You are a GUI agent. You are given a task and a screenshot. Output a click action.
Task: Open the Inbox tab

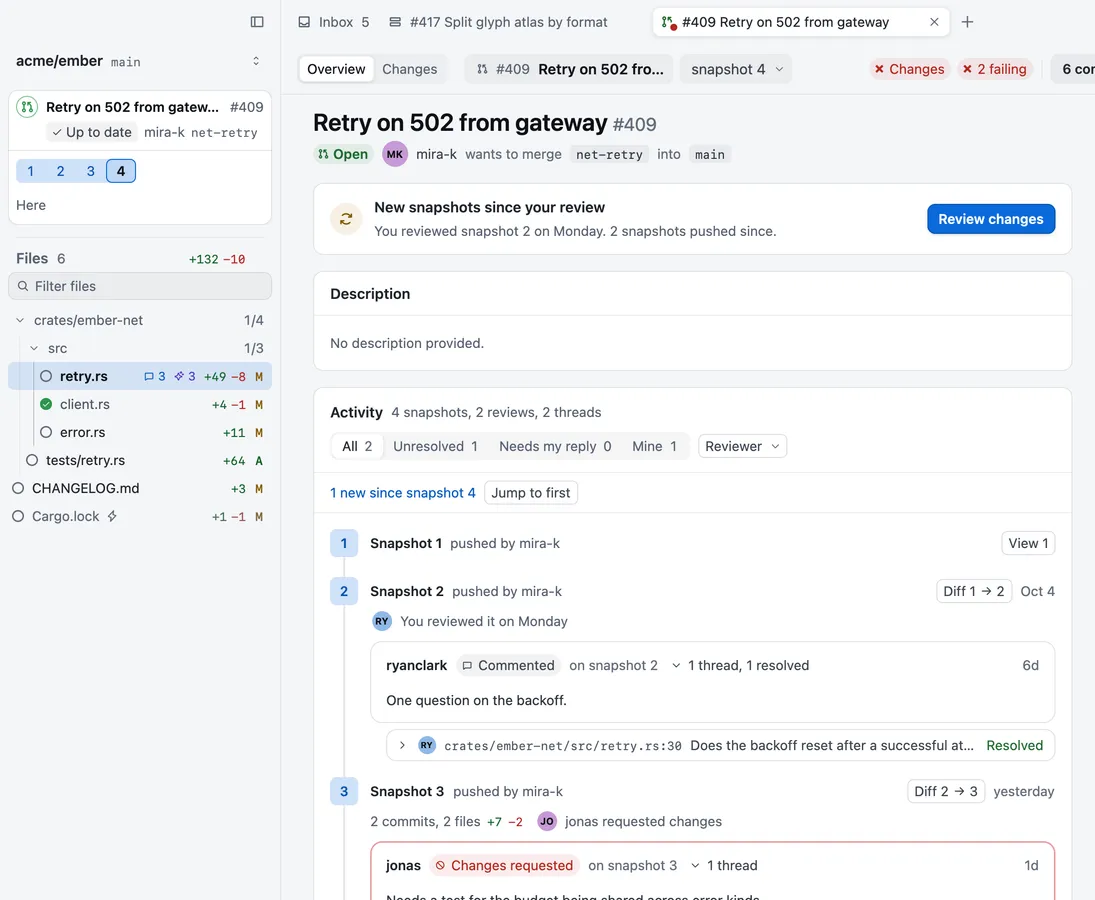(x=334, y=22)
